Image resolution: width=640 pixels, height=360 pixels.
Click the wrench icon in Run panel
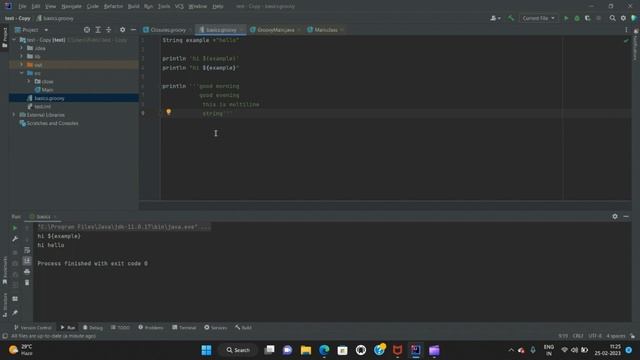[x=15, y=239]
